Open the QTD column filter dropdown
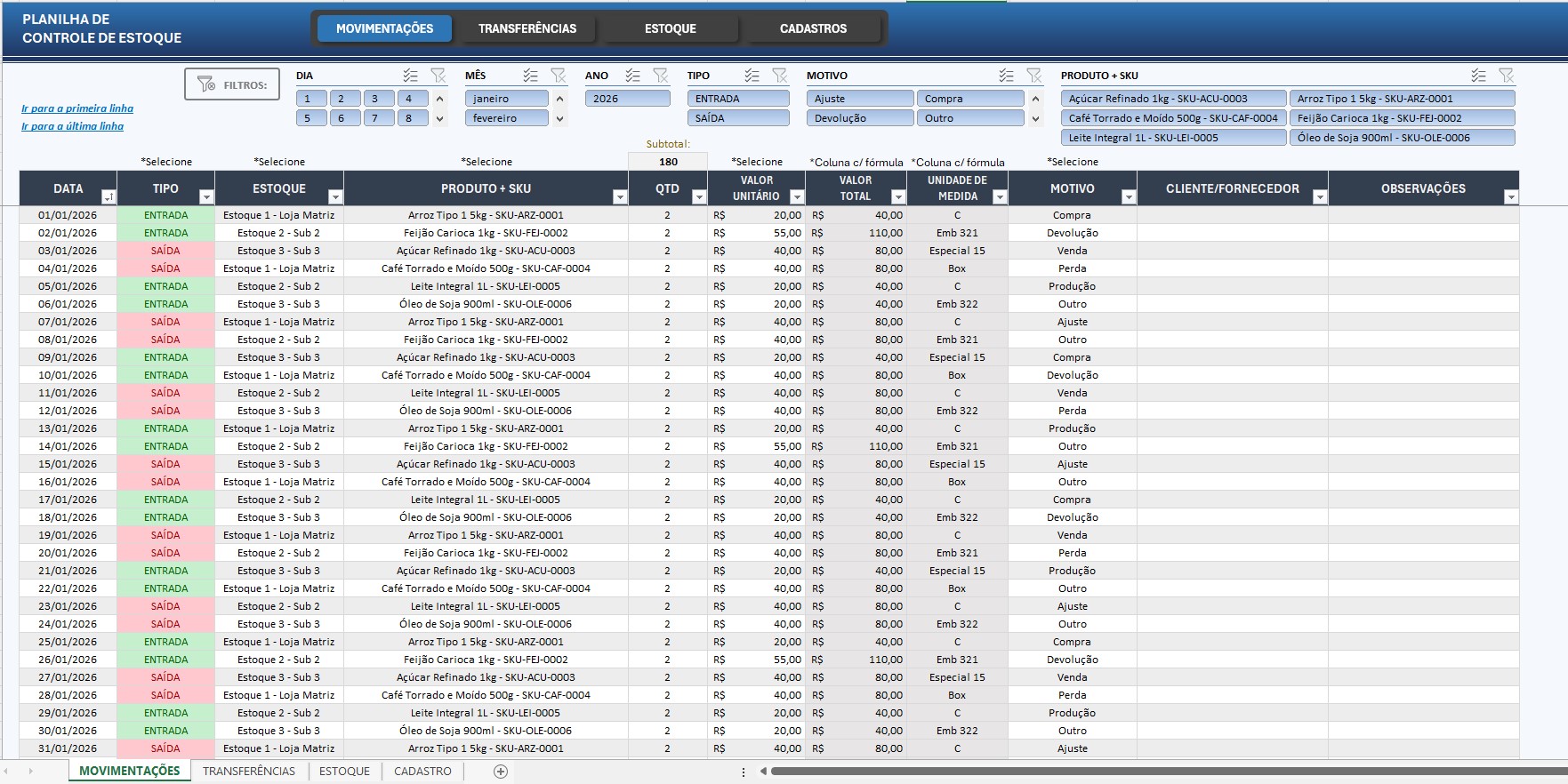 tap(699, 197)
